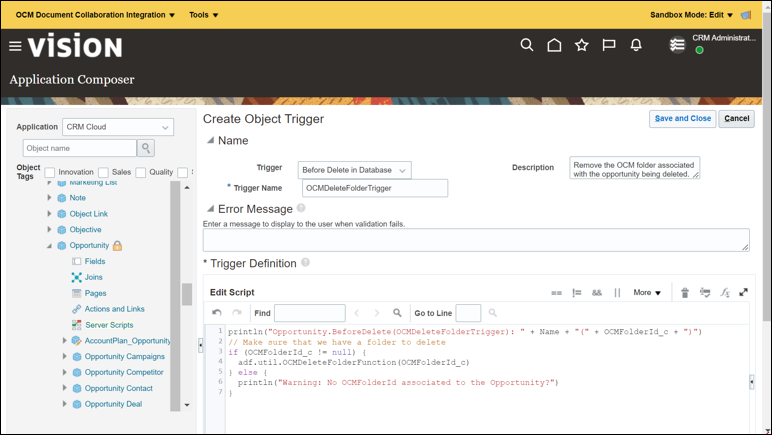Click the Find search magnifier
This screenshot has width=772, height=435.
[x=397, y=312]
